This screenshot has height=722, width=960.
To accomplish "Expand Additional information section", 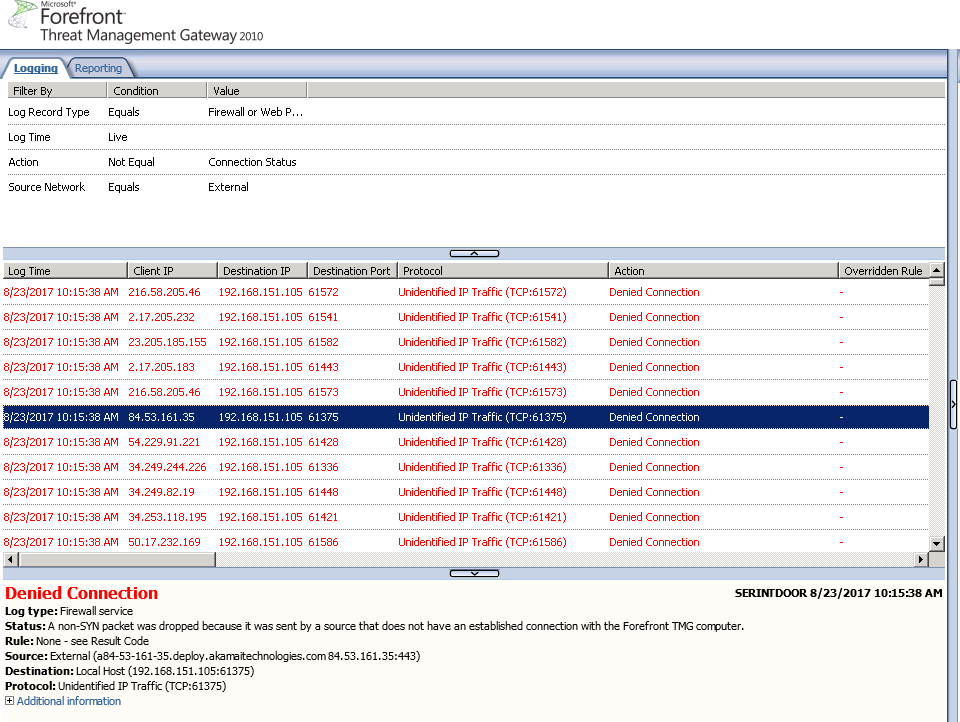I will pyautogui.click(x=68, y=701).
